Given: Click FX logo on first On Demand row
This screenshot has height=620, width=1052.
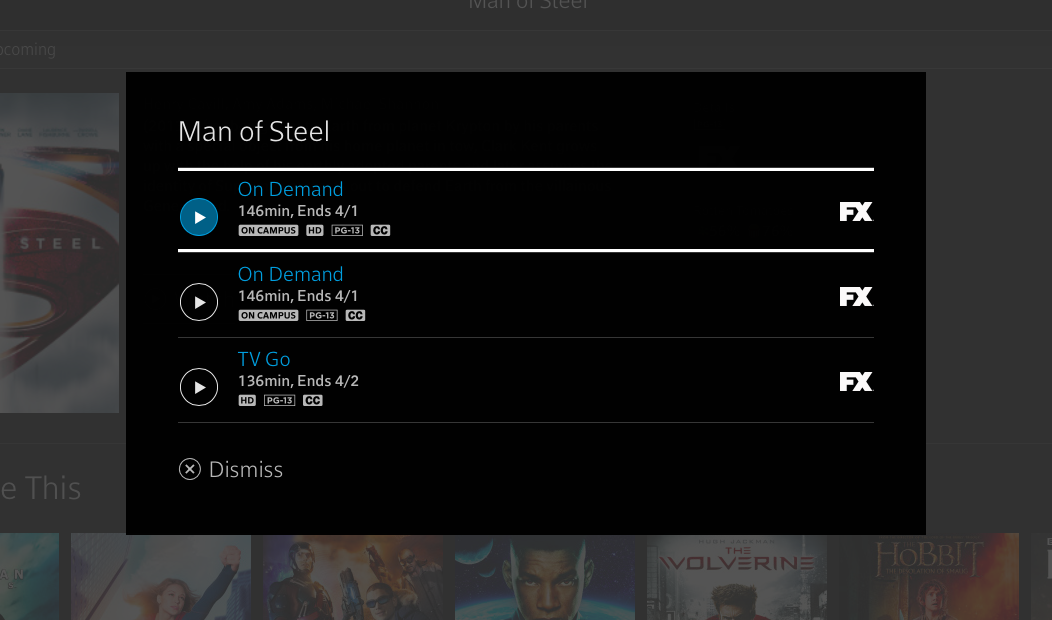Looking at the screenshot, I should pos(856,212).
